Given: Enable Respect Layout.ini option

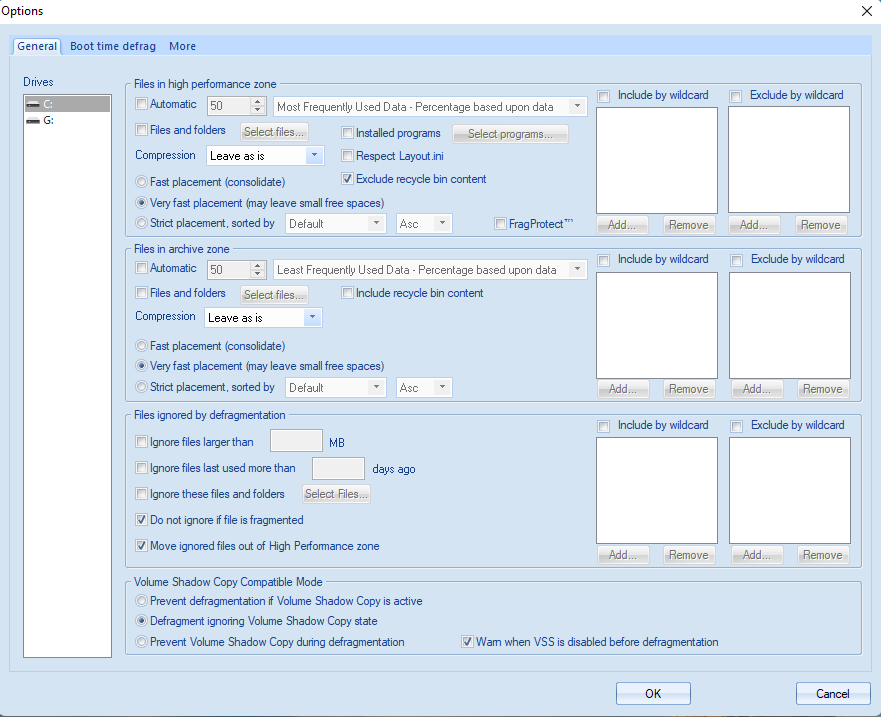Looking at the screenshot, I should point(348,156).
